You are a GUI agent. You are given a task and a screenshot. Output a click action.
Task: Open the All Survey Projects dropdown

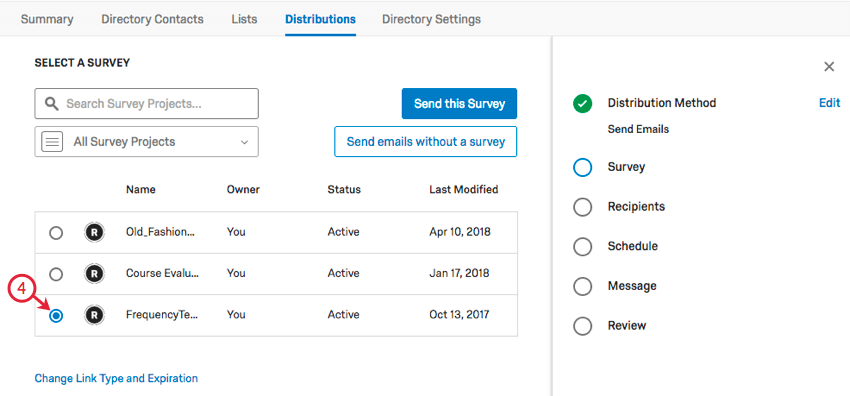(146, 142)
